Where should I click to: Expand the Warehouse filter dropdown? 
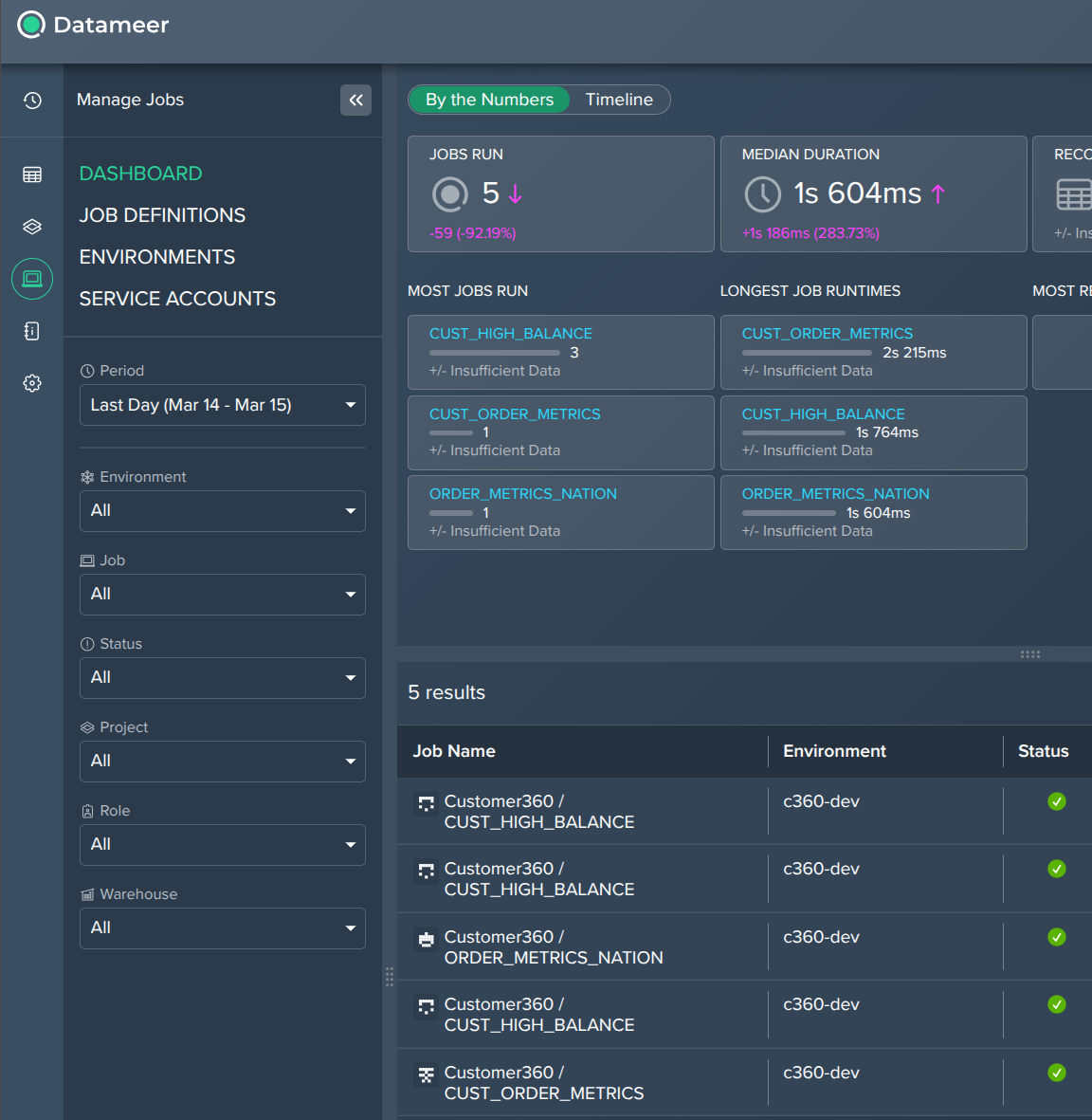click(x=223, y=928)
